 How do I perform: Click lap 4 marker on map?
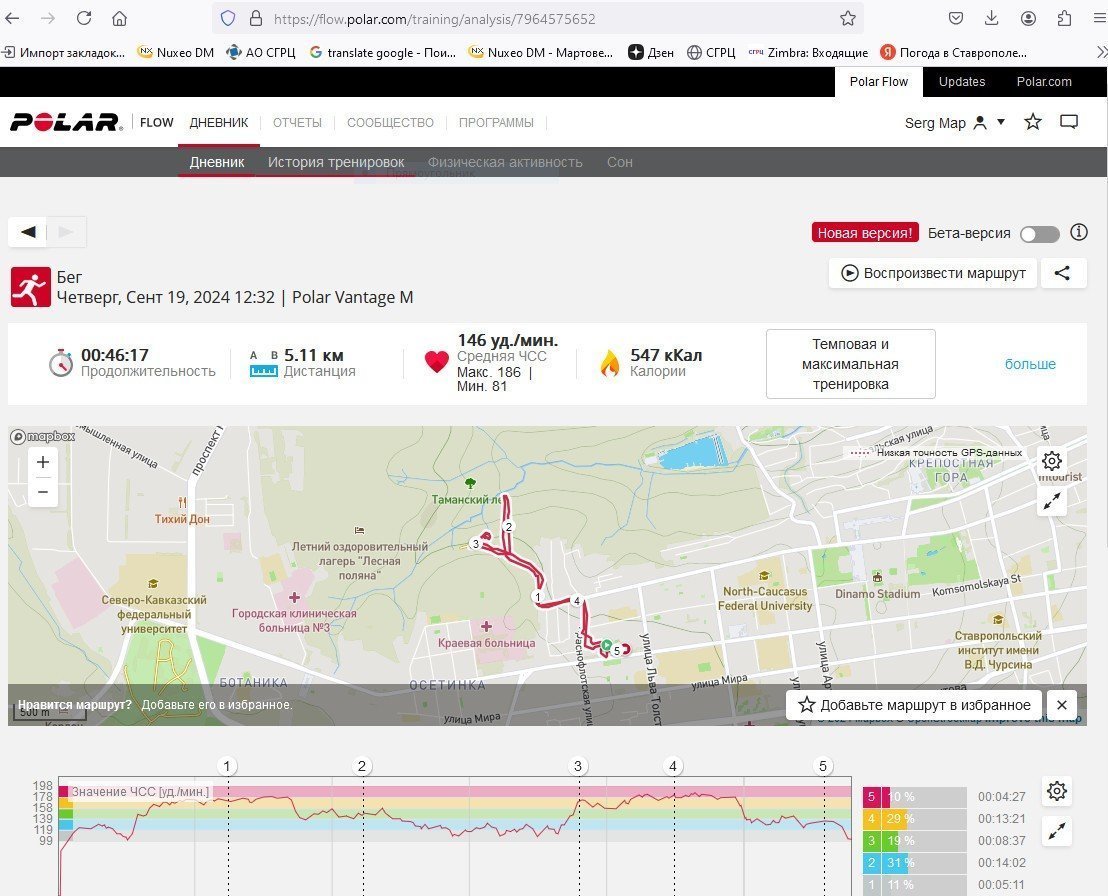(x=577, y=601)
